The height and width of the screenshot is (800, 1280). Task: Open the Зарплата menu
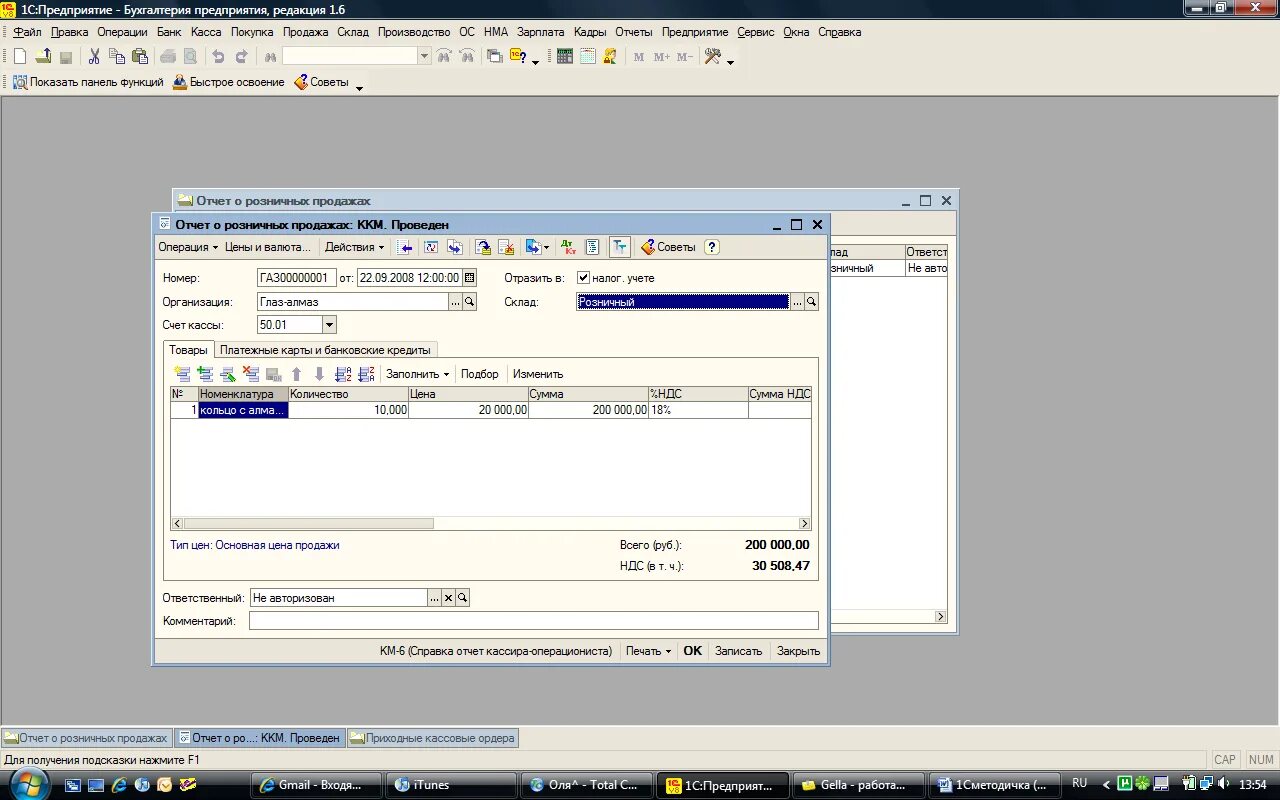[541, 32]
